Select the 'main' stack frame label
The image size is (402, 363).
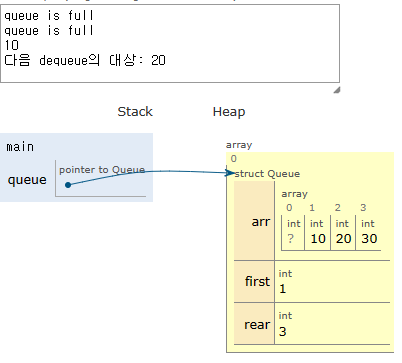(20, 147)
